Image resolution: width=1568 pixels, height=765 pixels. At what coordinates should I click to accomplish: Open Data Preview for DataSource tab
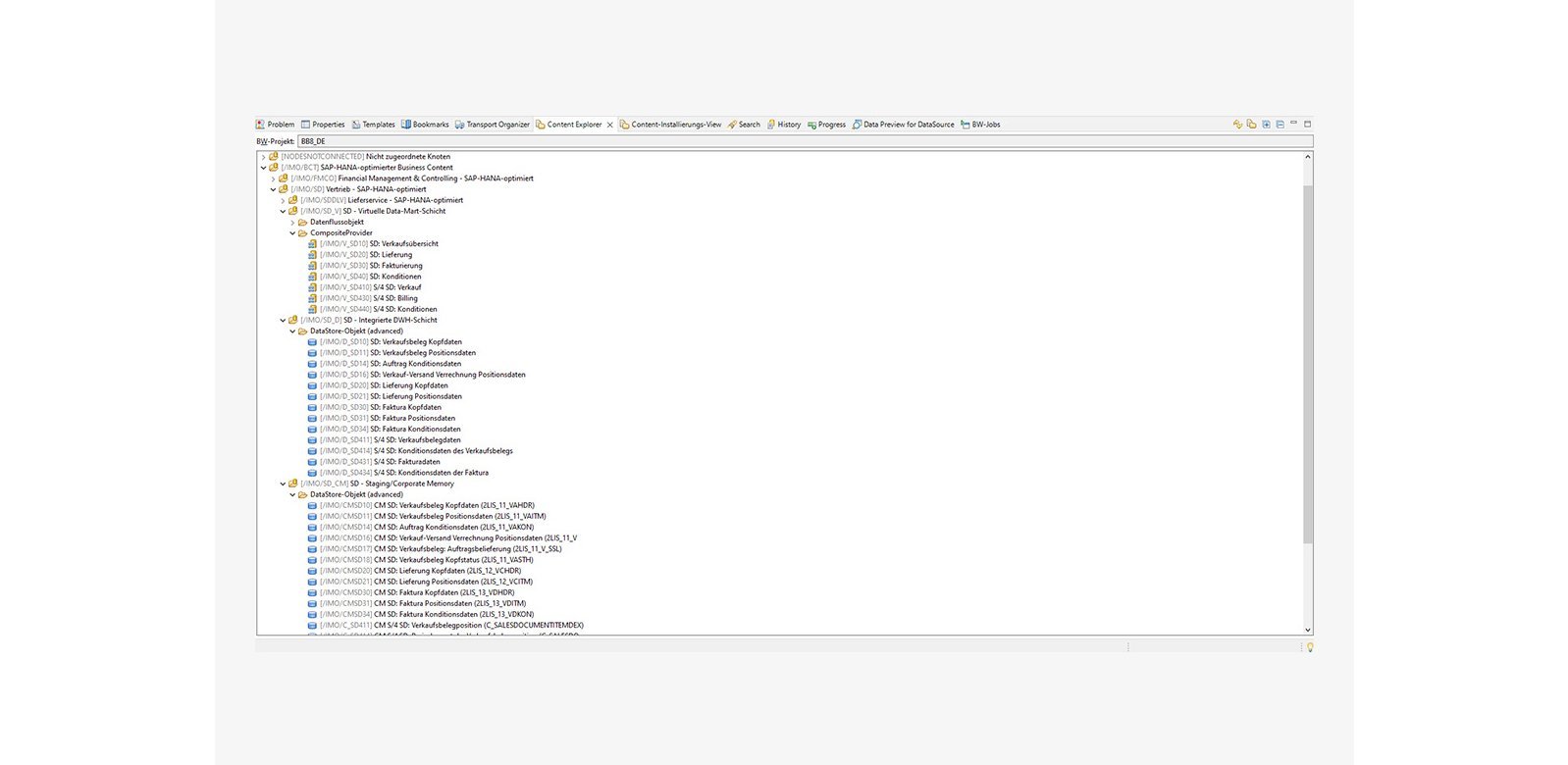point(903,125)
